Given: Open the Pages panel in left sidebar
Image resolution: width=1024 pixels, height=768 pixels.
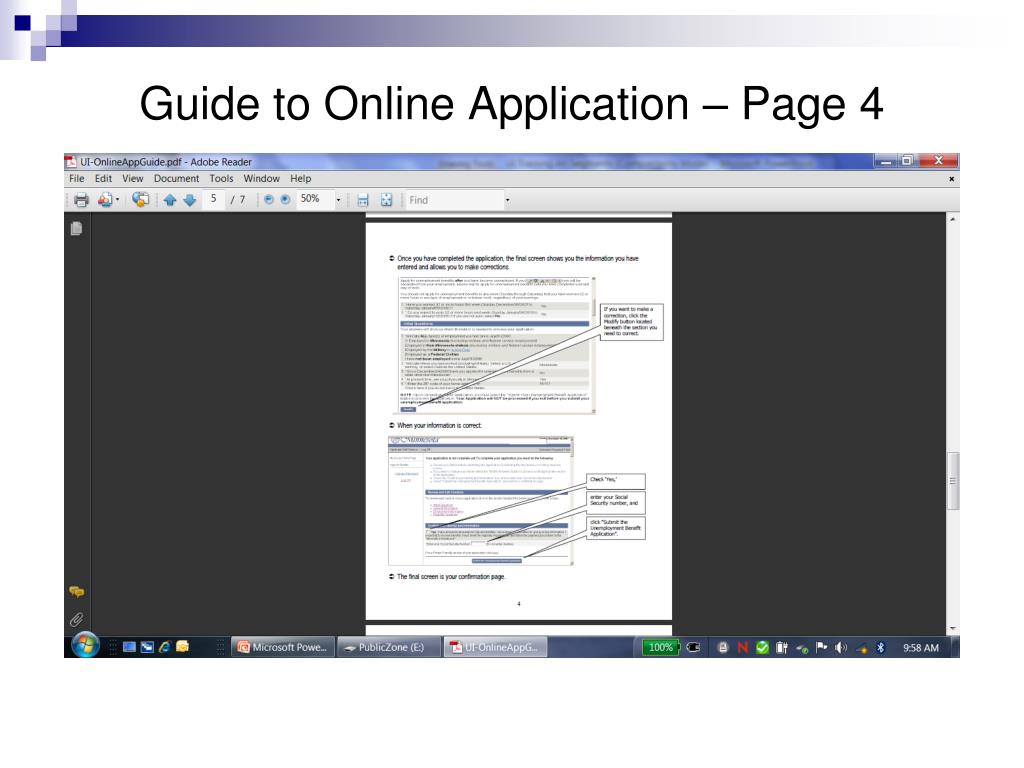Looking at the screenshot, I should 76,229.
